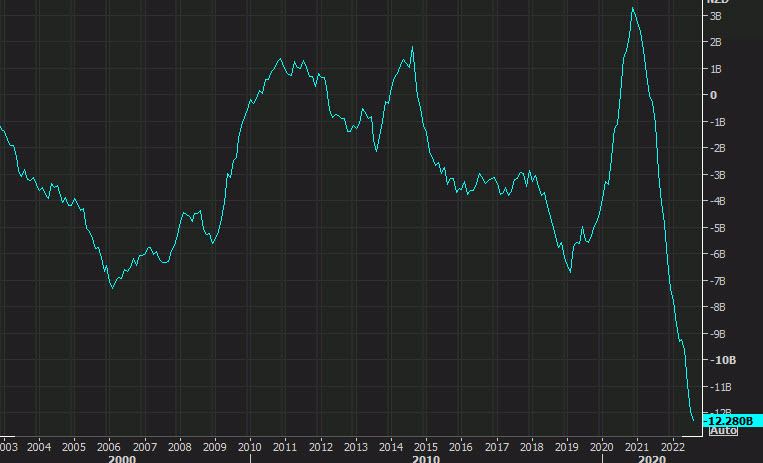The height and width of the screenshot is (463, 763).
Task: Click the 2012 x-axis label
Action: 320,447
